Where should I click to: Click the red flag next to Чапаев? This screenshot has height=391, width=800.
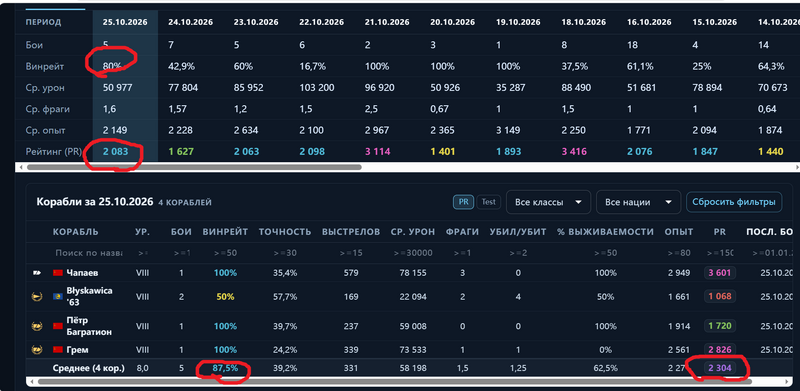(x=58, y=273)
